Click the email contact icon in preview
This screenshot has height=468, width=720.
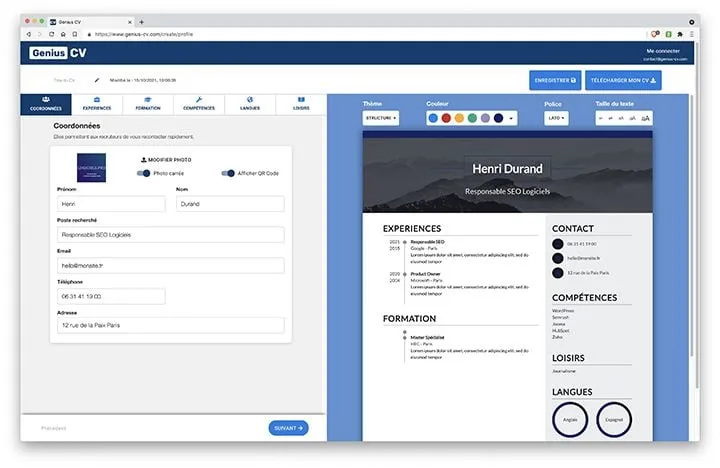click(x=558, y=258)
